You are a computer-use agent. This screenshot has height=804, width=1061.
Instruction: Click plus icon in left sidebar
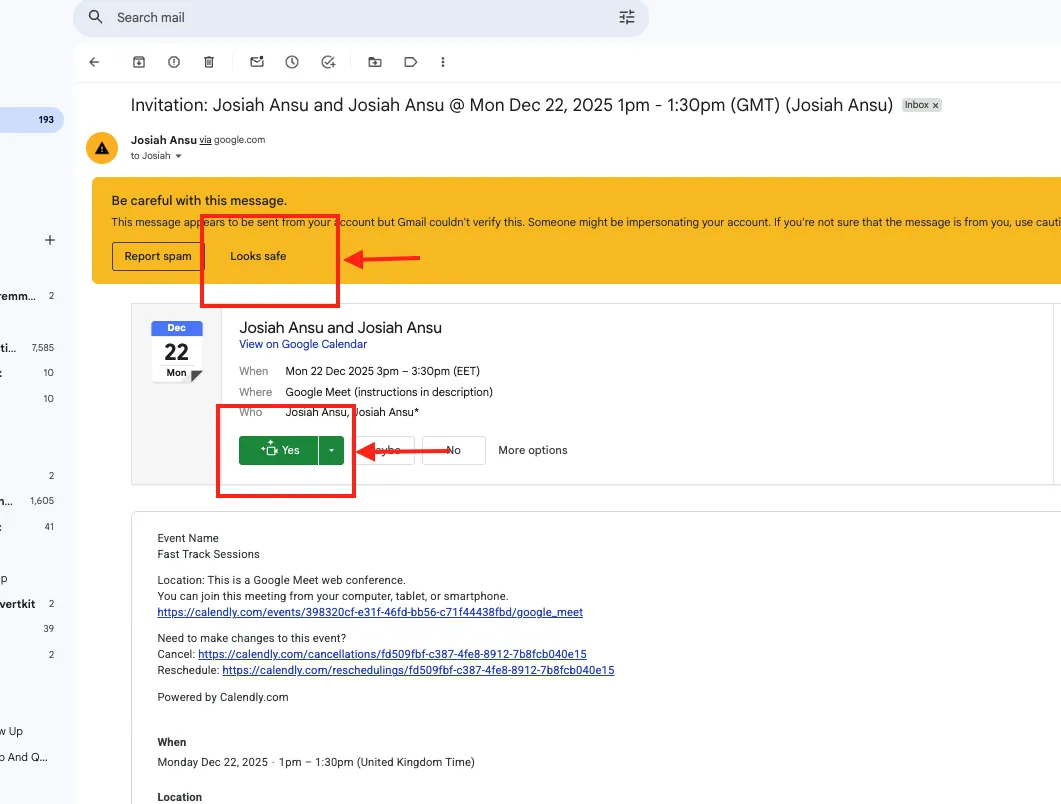coord(49,240)
